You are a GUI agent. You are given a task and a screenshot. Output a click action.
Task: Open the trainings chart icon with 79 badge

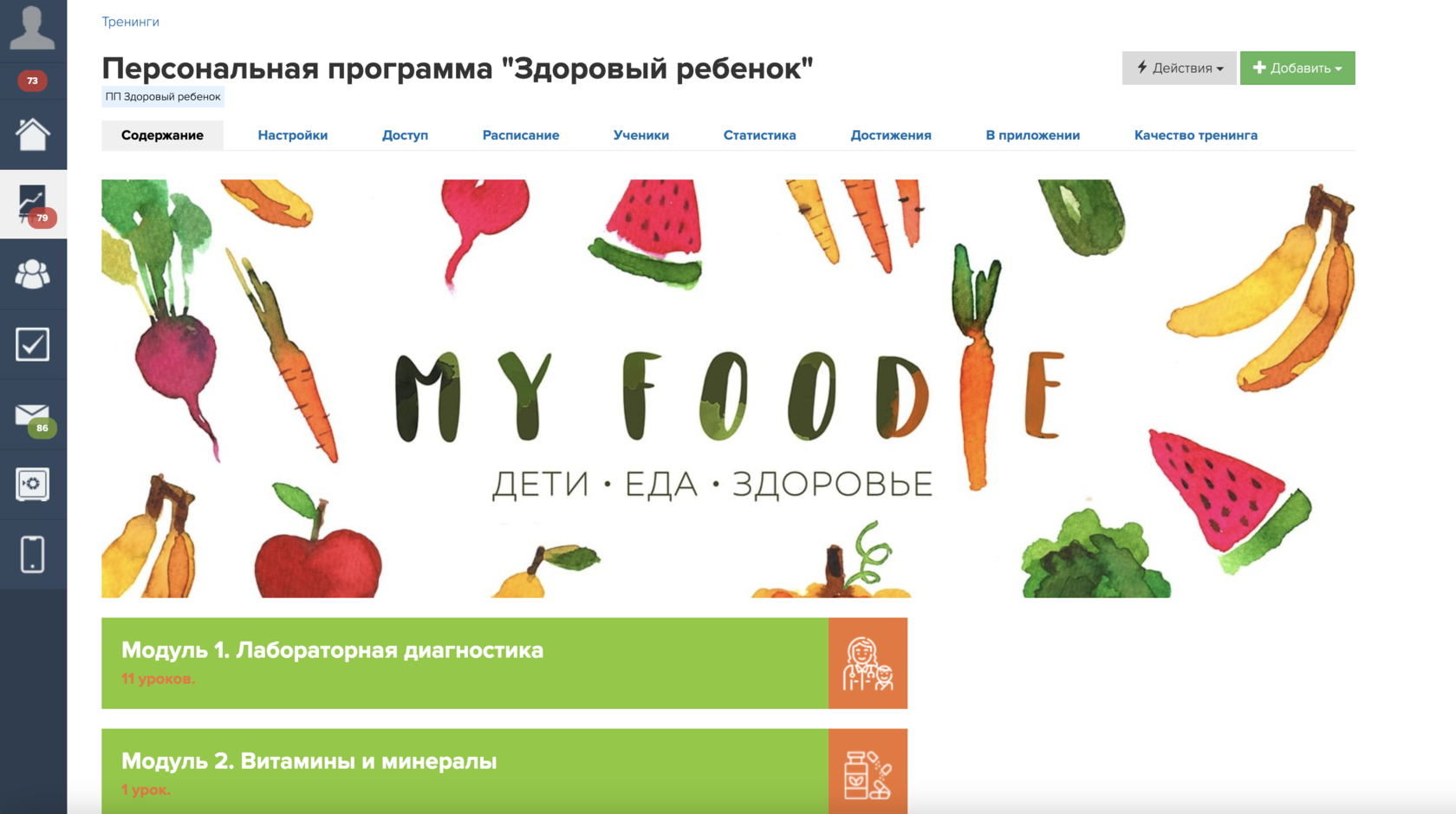[33, 205]
